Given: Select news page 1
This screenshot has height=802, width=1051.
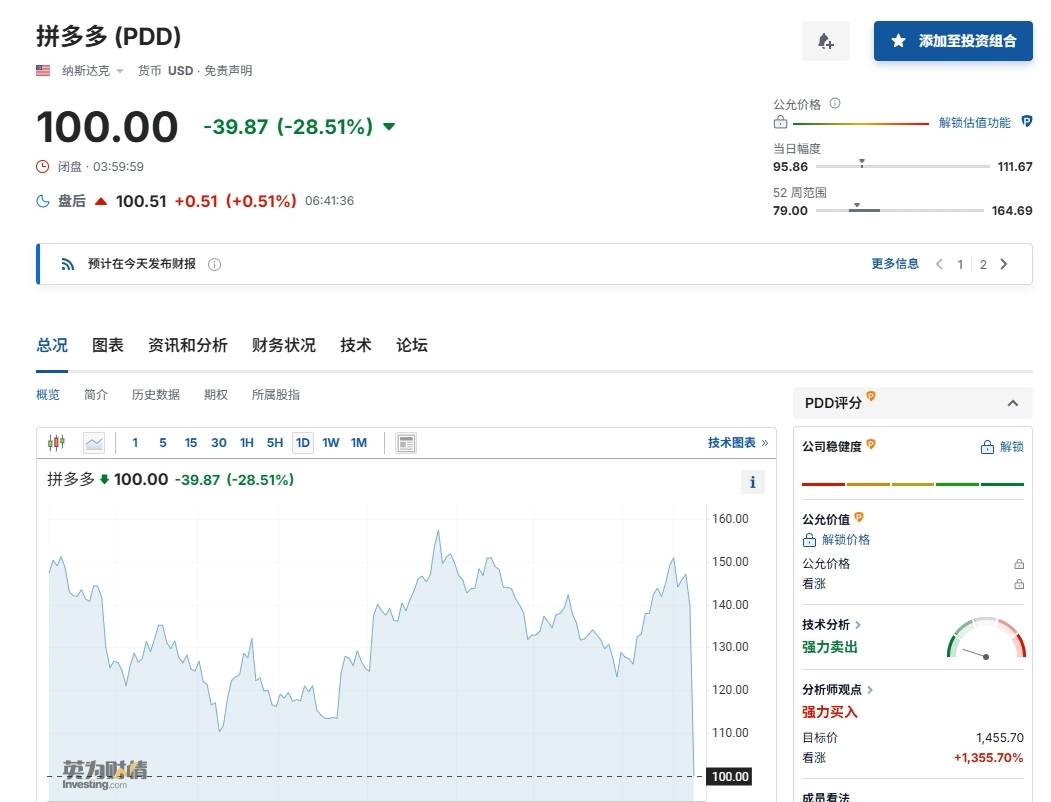Looking at the screenshot, I should pos(960,265).
